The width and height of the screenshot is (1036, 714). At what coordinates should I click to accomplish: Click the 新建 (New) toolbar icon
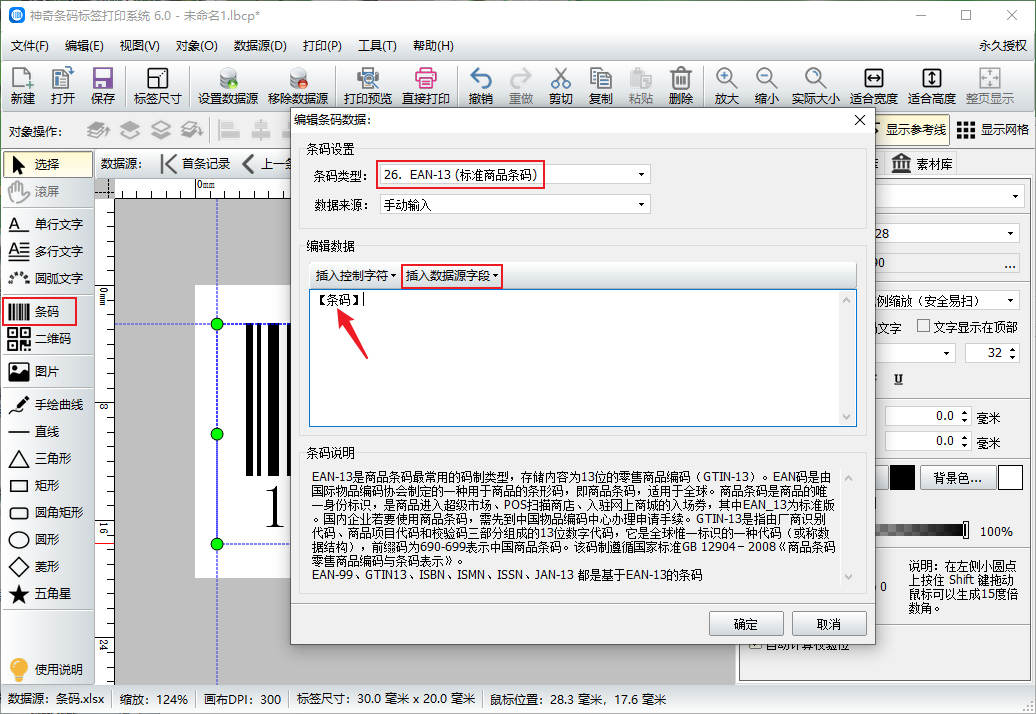[22, 85]
